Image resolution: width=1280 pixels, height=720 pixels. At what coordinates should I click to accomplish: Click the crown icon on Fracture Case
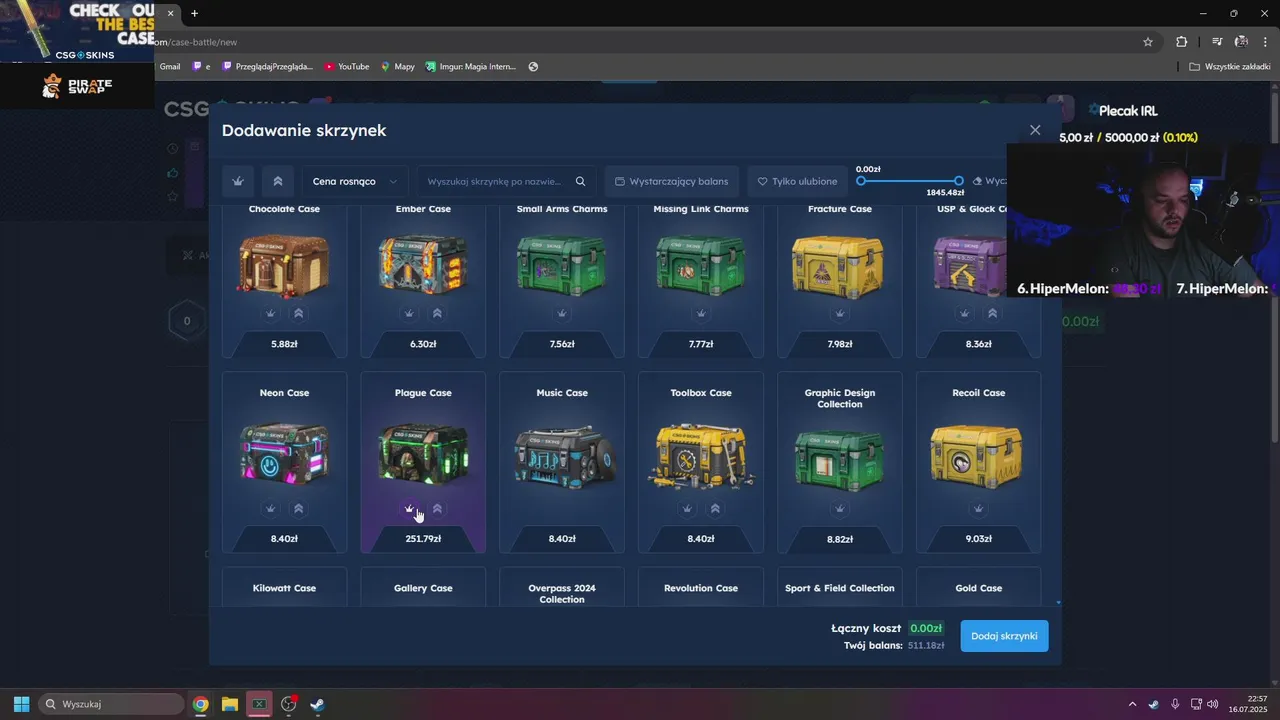[x=840, y=313]
